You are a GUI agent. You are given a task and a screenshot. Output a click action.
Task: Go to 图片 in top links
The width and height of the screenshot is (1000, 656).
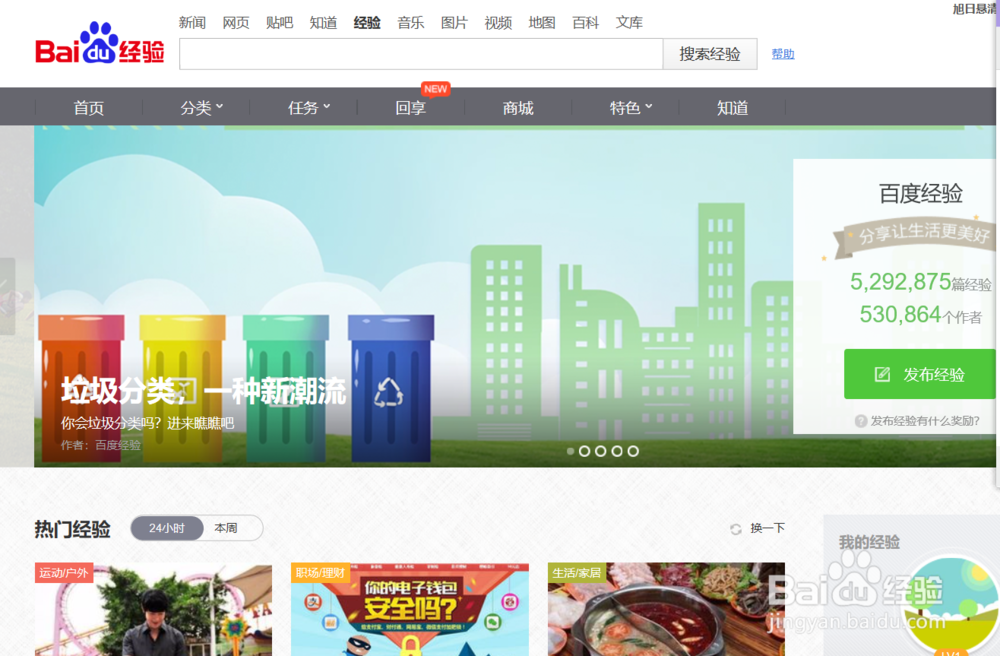pyautogui.click(x=454, y=23)
